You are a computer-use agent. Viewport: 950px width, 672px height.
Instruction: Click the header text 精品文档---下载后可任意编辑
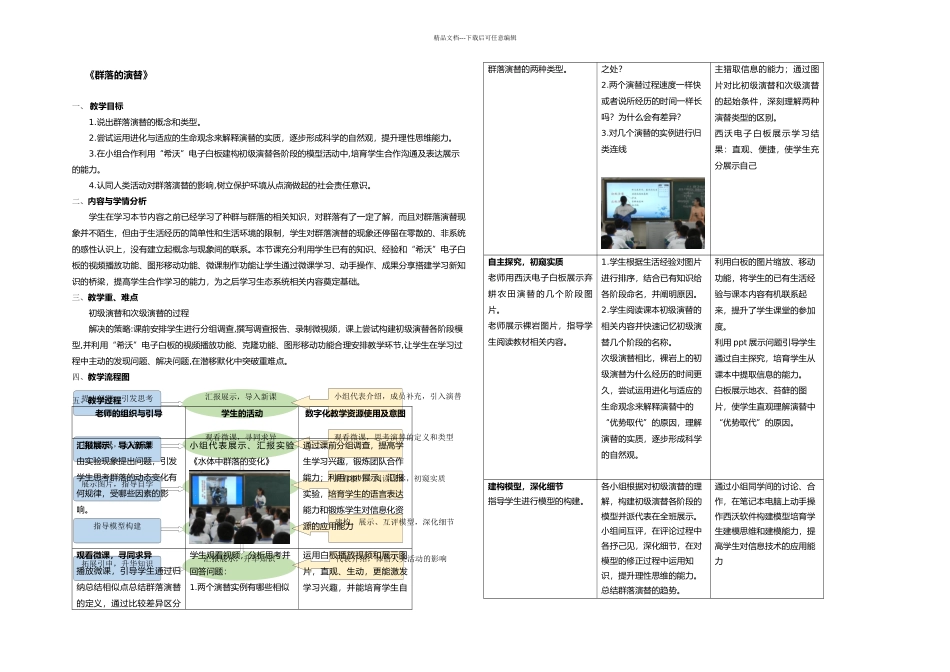pos(475,38)
